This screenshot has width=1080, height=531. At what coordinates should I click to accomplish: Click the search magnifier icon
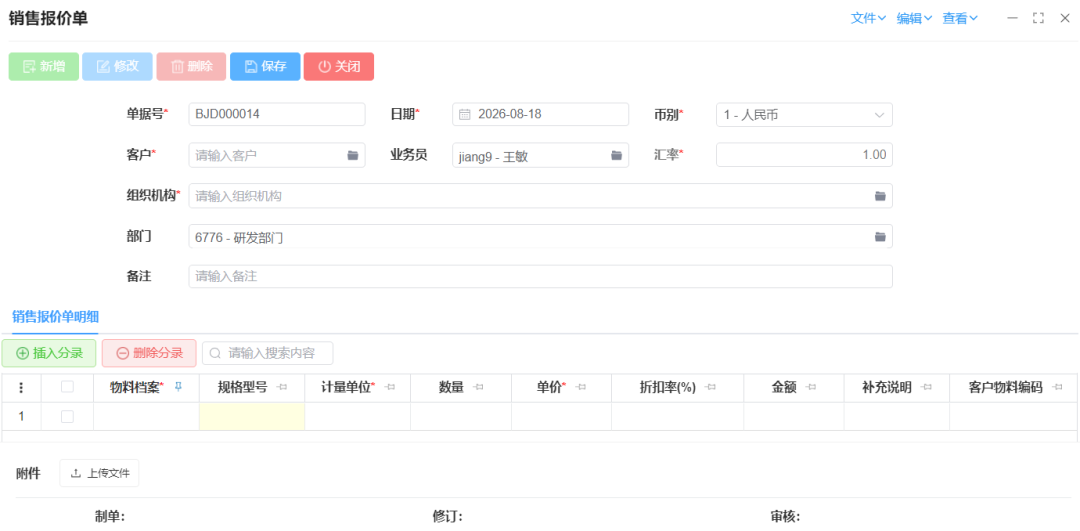click(x=215, y=353)
